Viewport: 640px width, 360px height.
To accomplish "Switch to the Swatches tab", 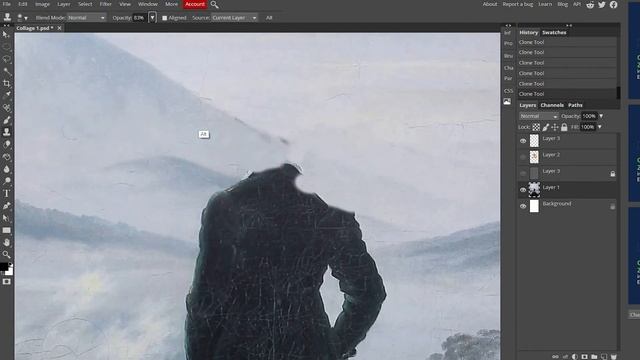I will pyautogui.click(x=554, y=32).
